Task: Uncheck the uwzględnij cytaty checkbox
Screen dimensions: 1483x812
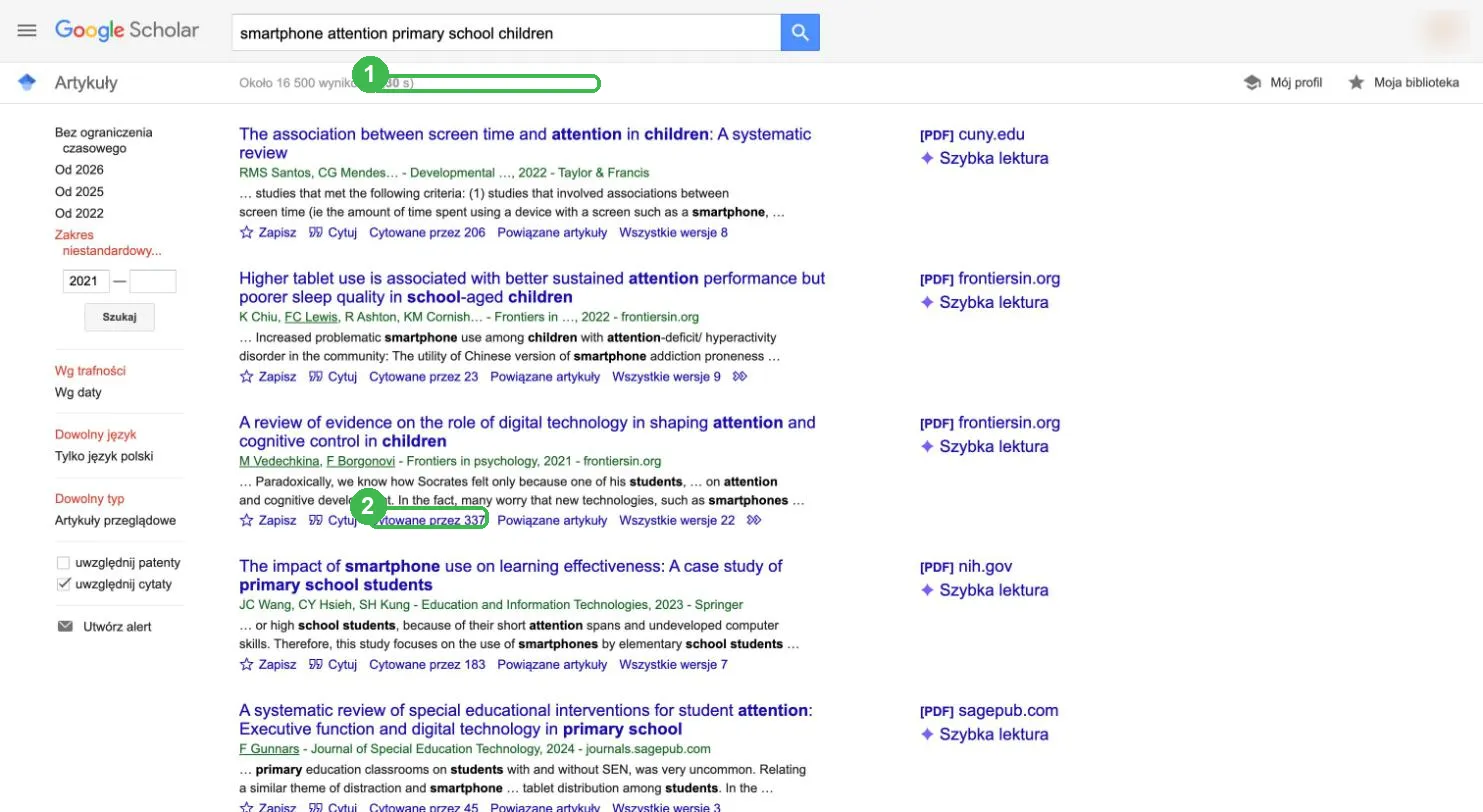Action: point(64,585)
